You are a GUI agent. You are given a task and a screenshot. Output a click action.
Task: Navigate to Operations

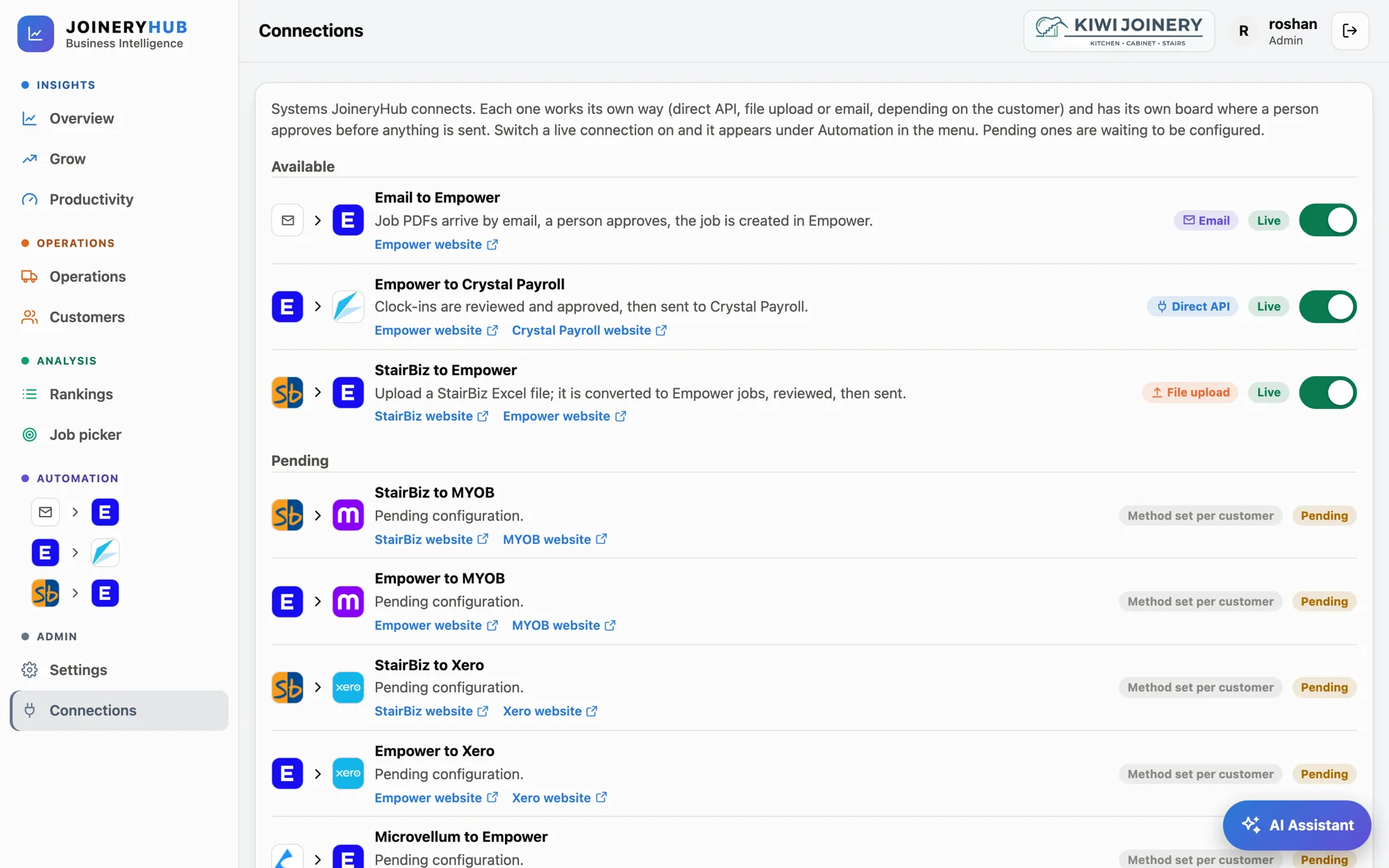[119, 276]
